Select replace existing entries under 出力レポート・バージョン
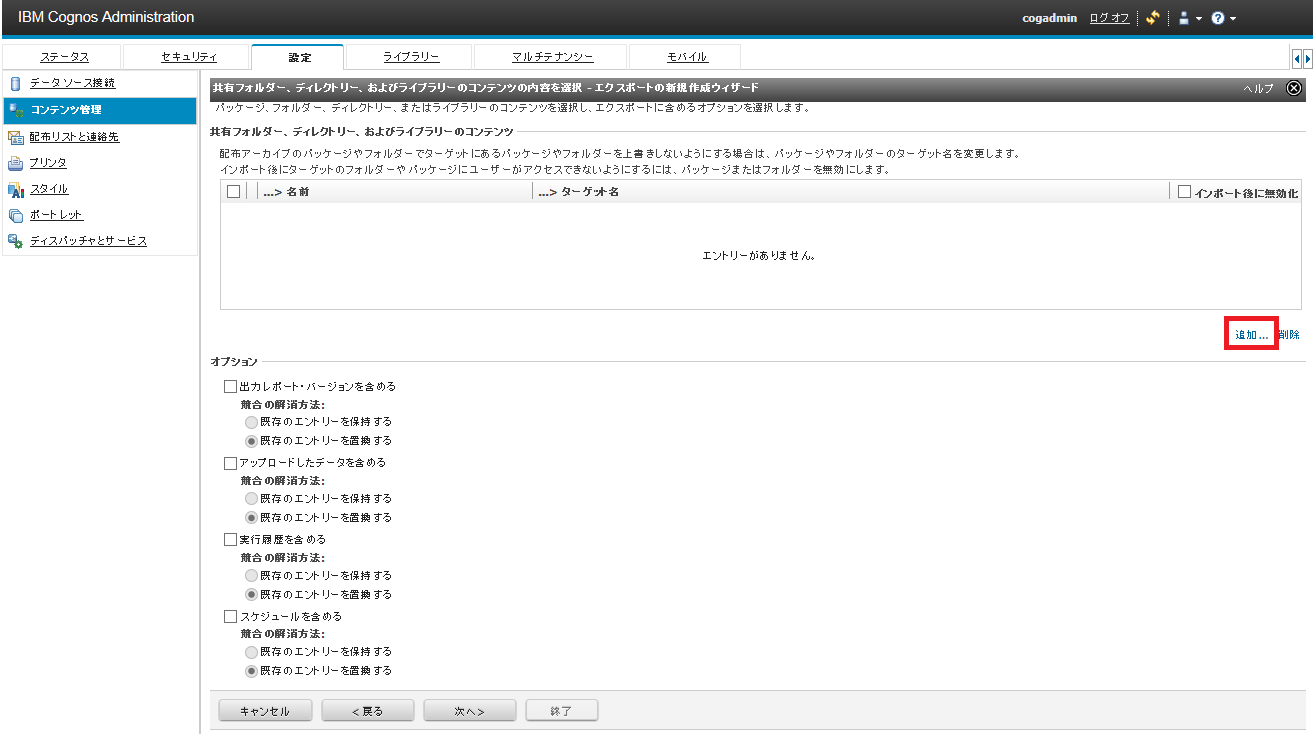The width and height of the screenshot is (1313, 734). pyautogui.click(x=251, y=441)
